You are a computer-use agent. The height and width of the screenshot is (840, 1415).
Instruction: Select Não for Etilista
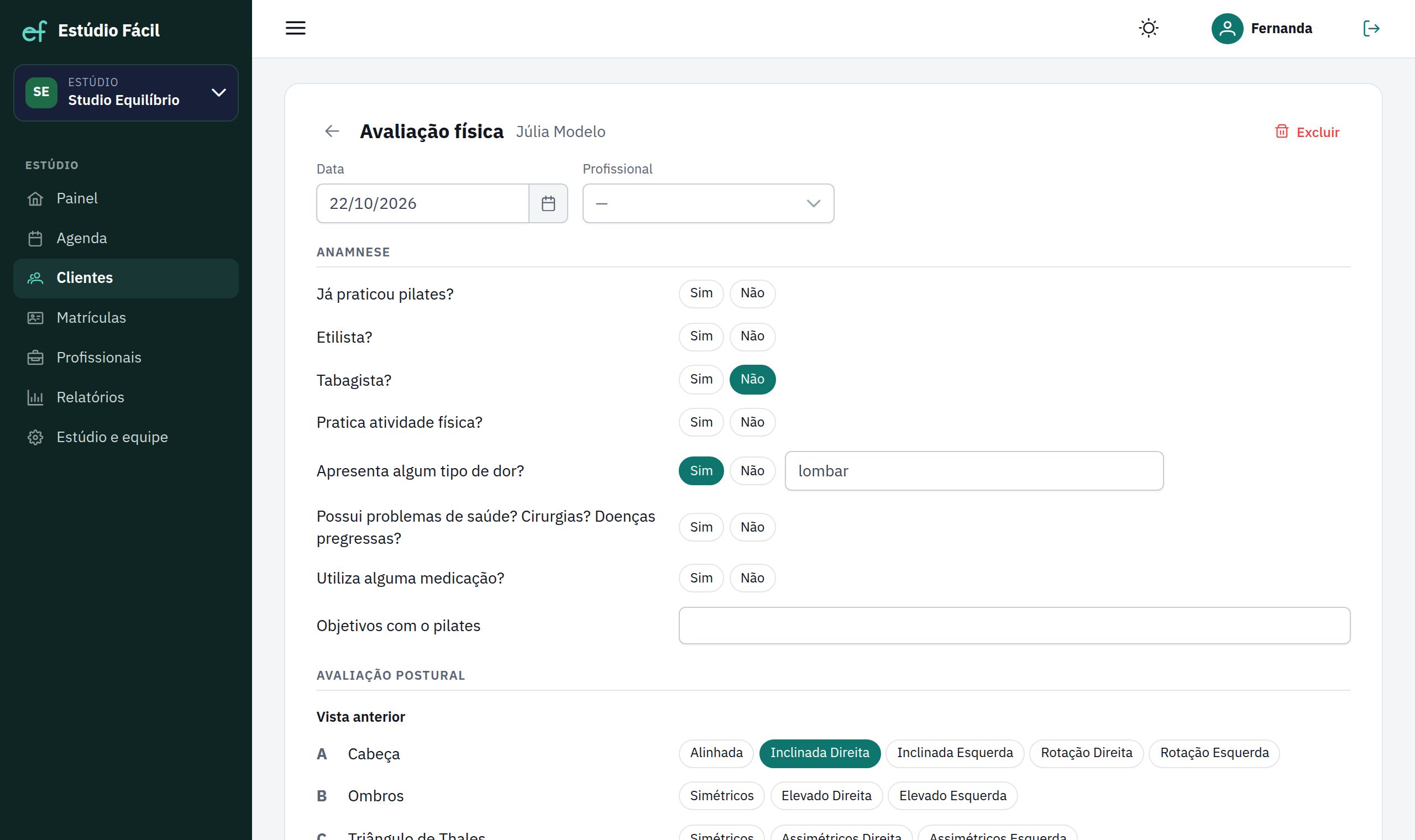tap(752, 336)
